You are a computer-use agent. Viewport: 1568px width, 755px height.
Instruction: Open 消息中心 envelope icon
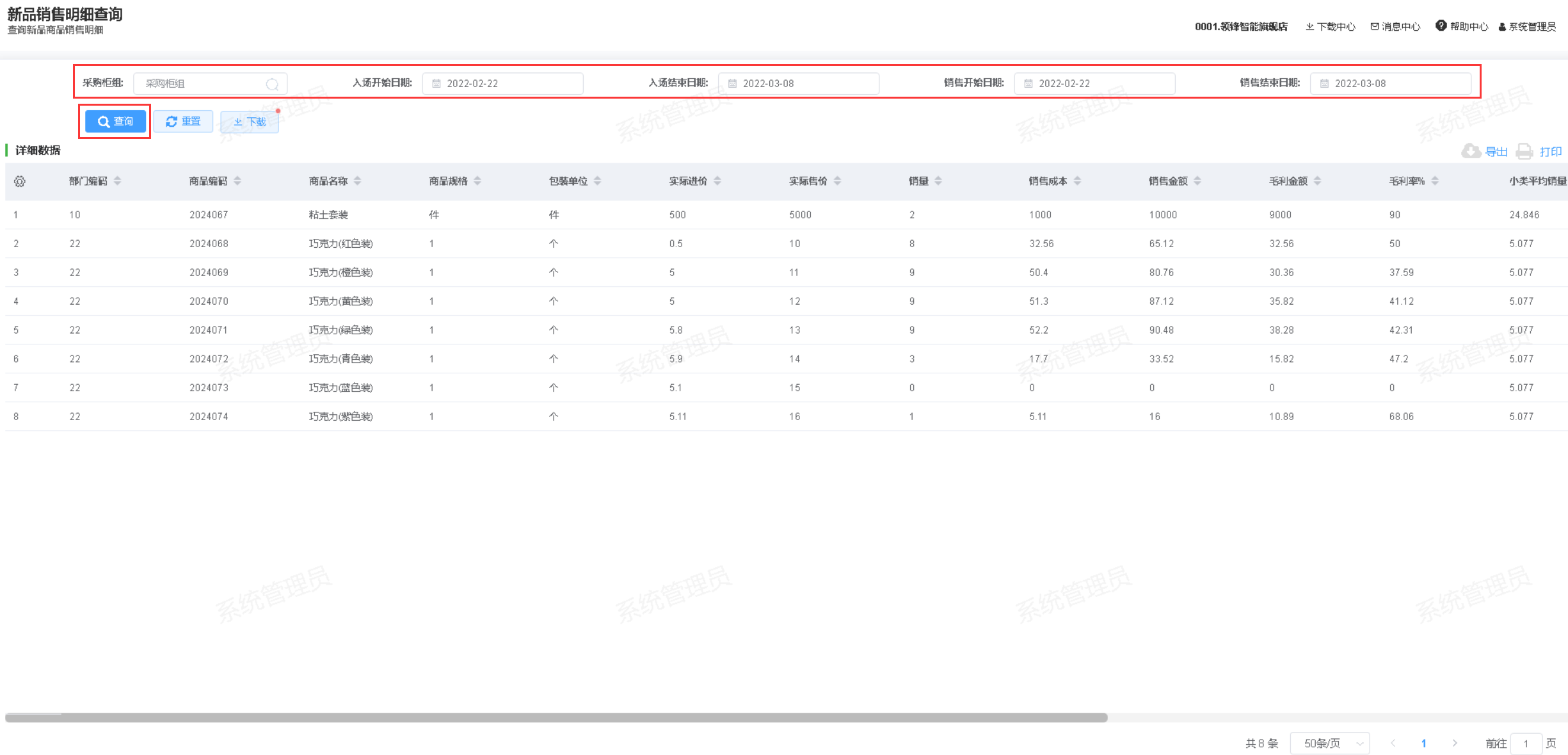[x=1375, y=26]
